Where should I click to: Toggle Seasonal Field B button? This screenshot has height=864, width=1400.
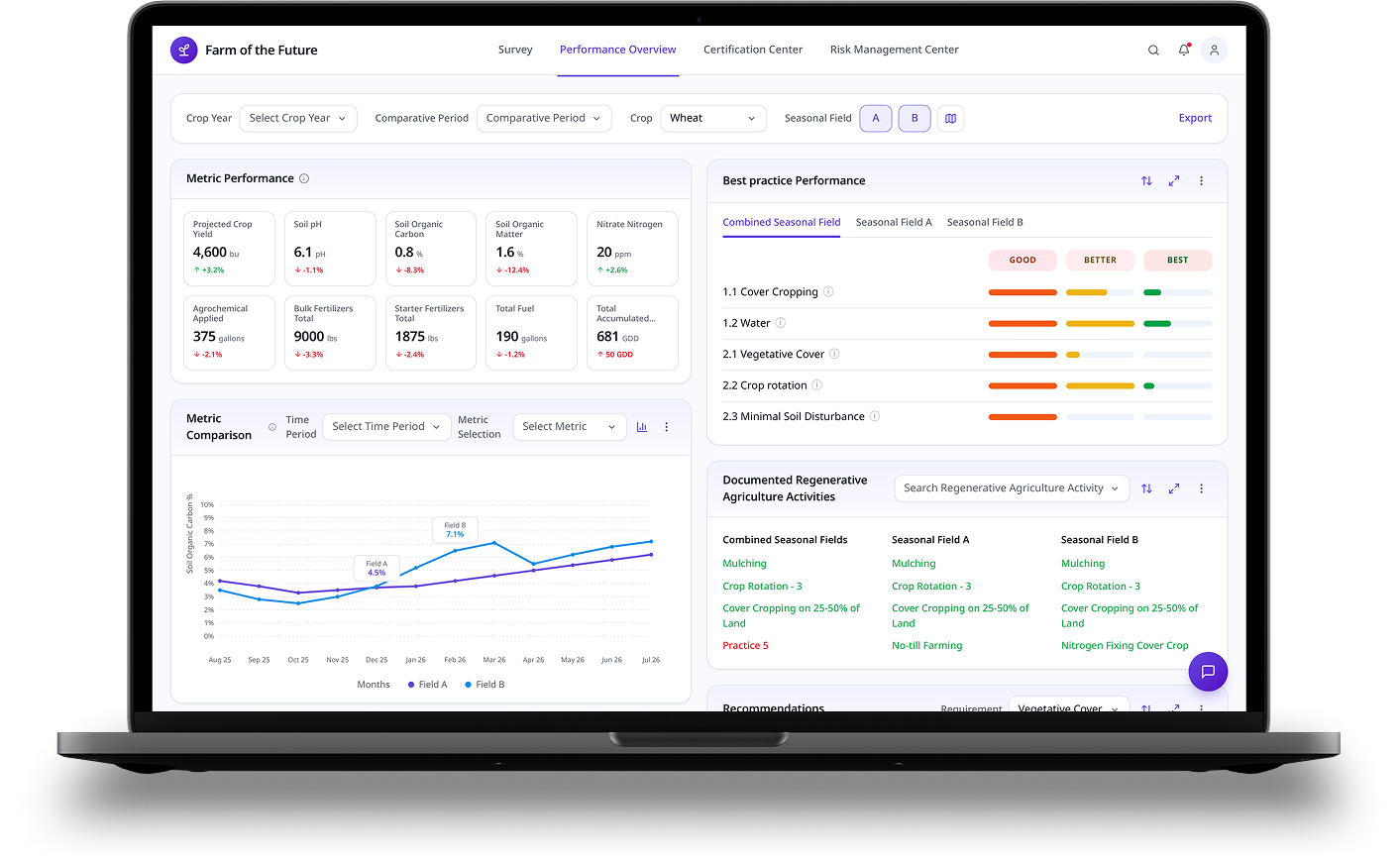(915, 118)
